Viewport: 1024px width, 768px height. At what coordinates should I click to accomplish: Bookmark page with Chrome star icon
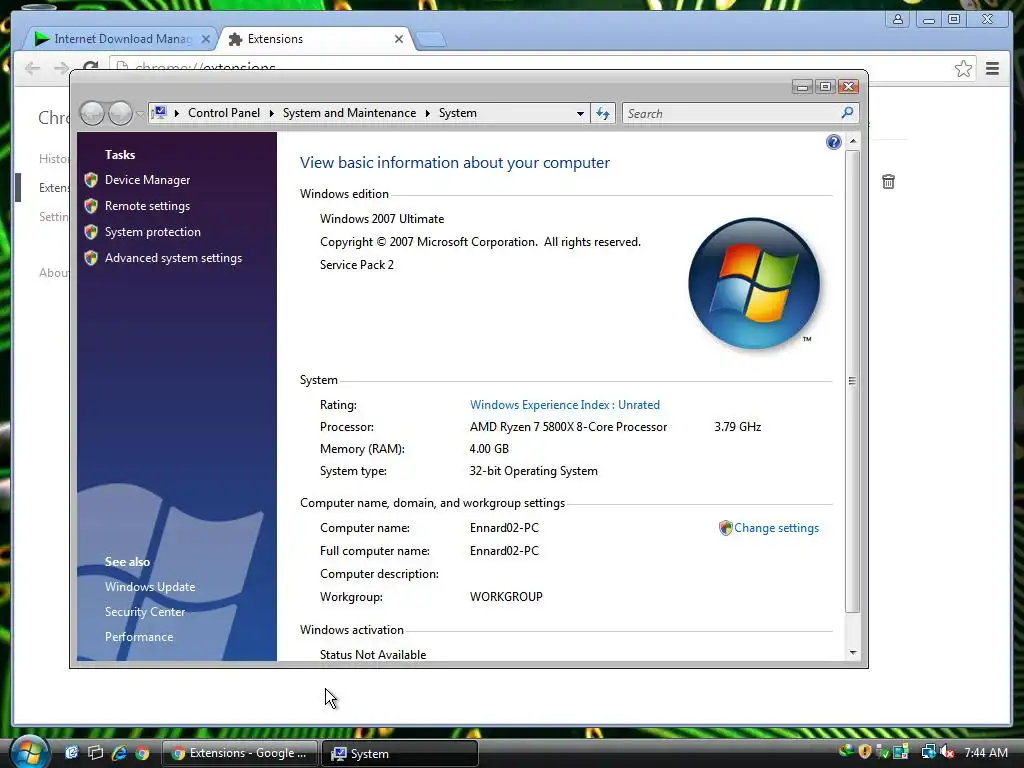pyautogui.click(x=963, y=69)
